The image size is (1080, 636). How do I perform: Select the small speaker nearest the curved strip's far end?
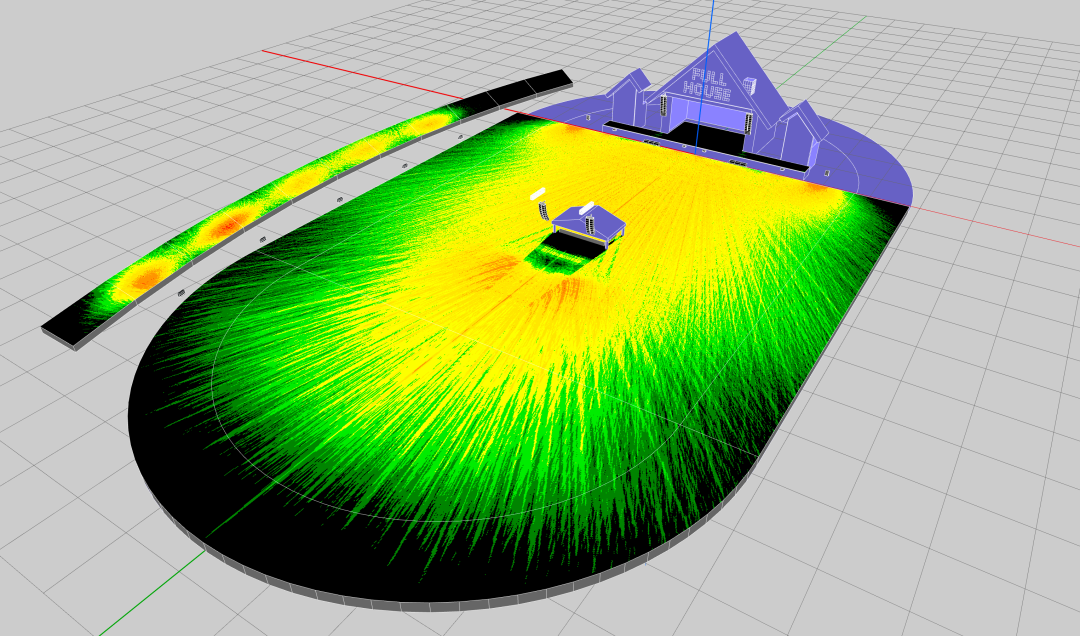point(459,137)
